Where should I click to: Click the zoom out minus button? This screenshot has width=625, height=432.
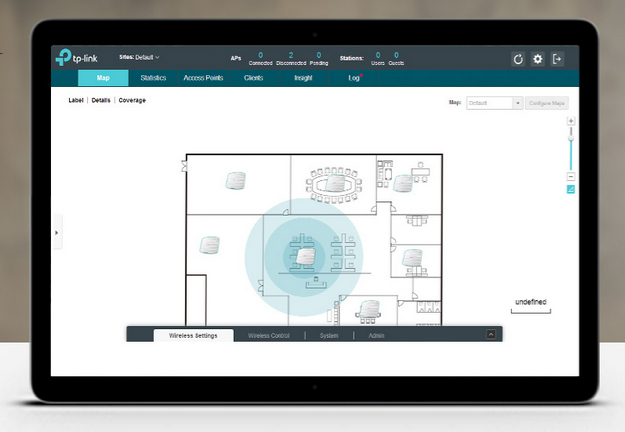pyautogui.click(x=571, y=176)
